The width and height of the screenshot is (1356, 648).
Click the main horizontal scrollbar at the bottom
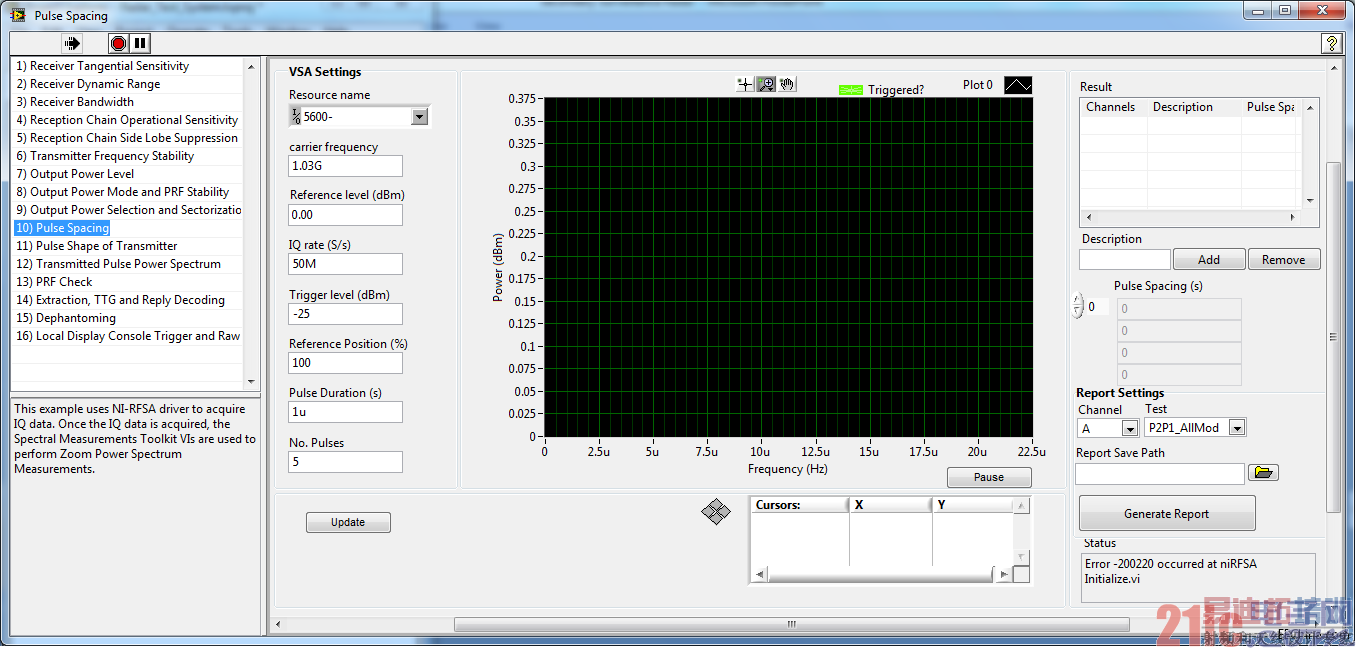(791, 625)
